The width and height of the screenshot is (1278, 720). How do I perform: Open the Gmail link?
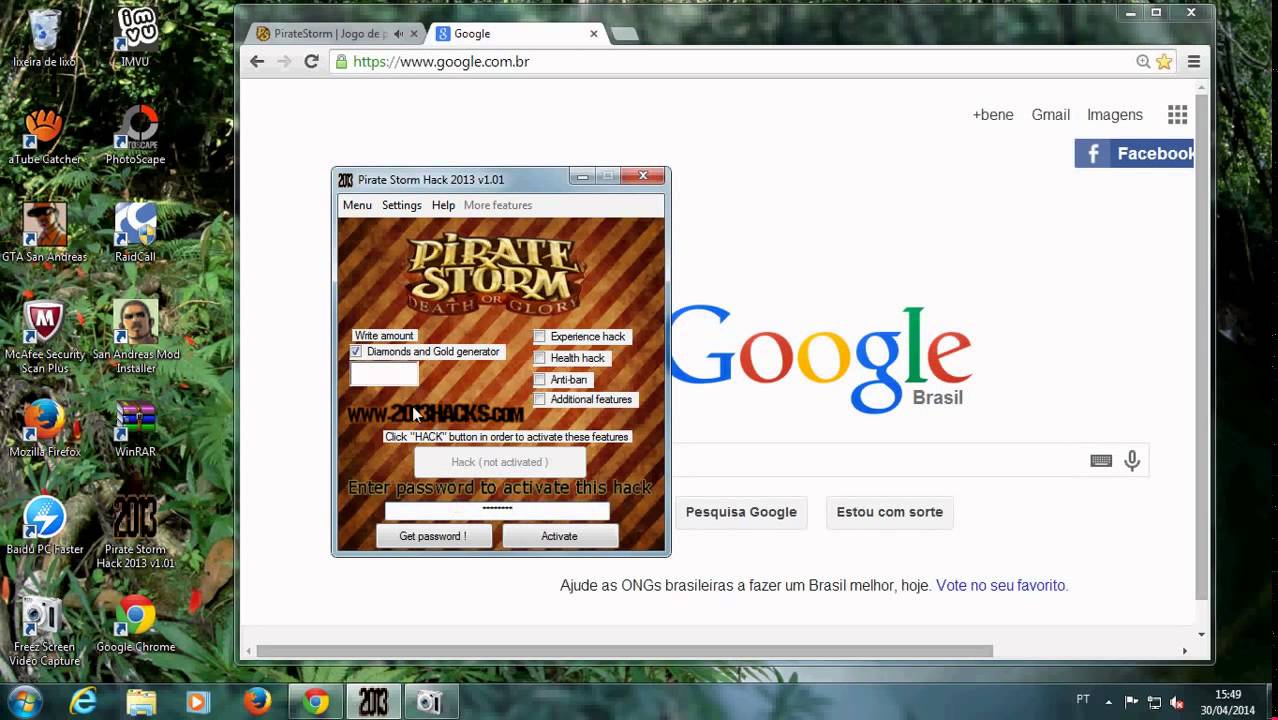point(1051,115)
